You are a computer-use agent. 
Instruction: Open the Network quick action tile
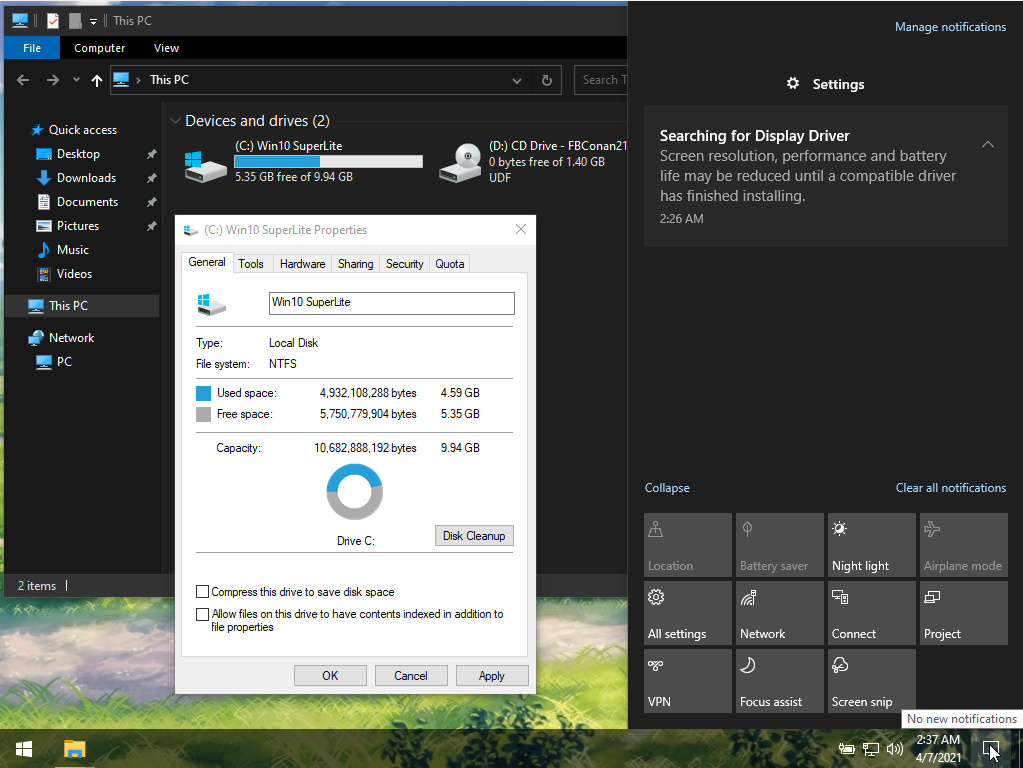(780, 613)
